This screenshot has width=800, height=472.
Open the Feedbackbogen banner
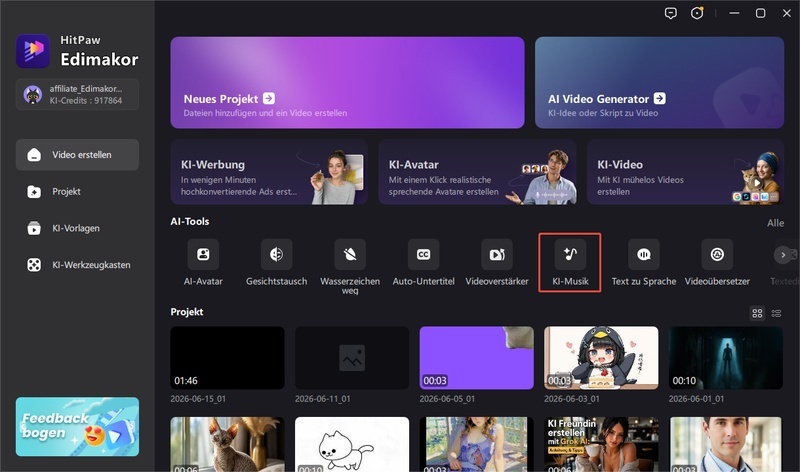77,427
